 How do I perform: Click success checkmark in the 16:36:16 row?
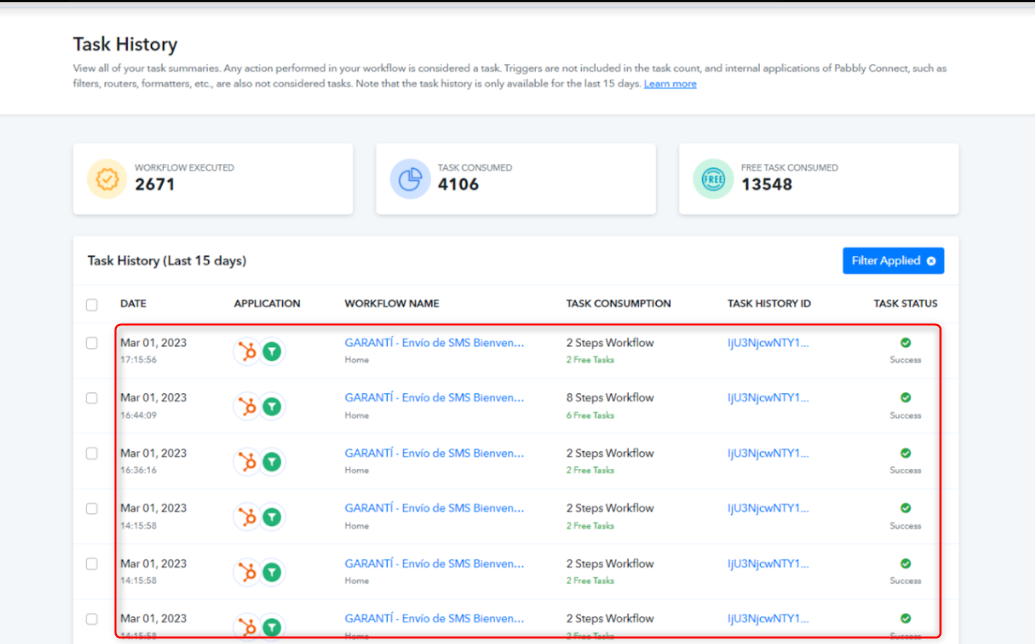tap(906, 453)
